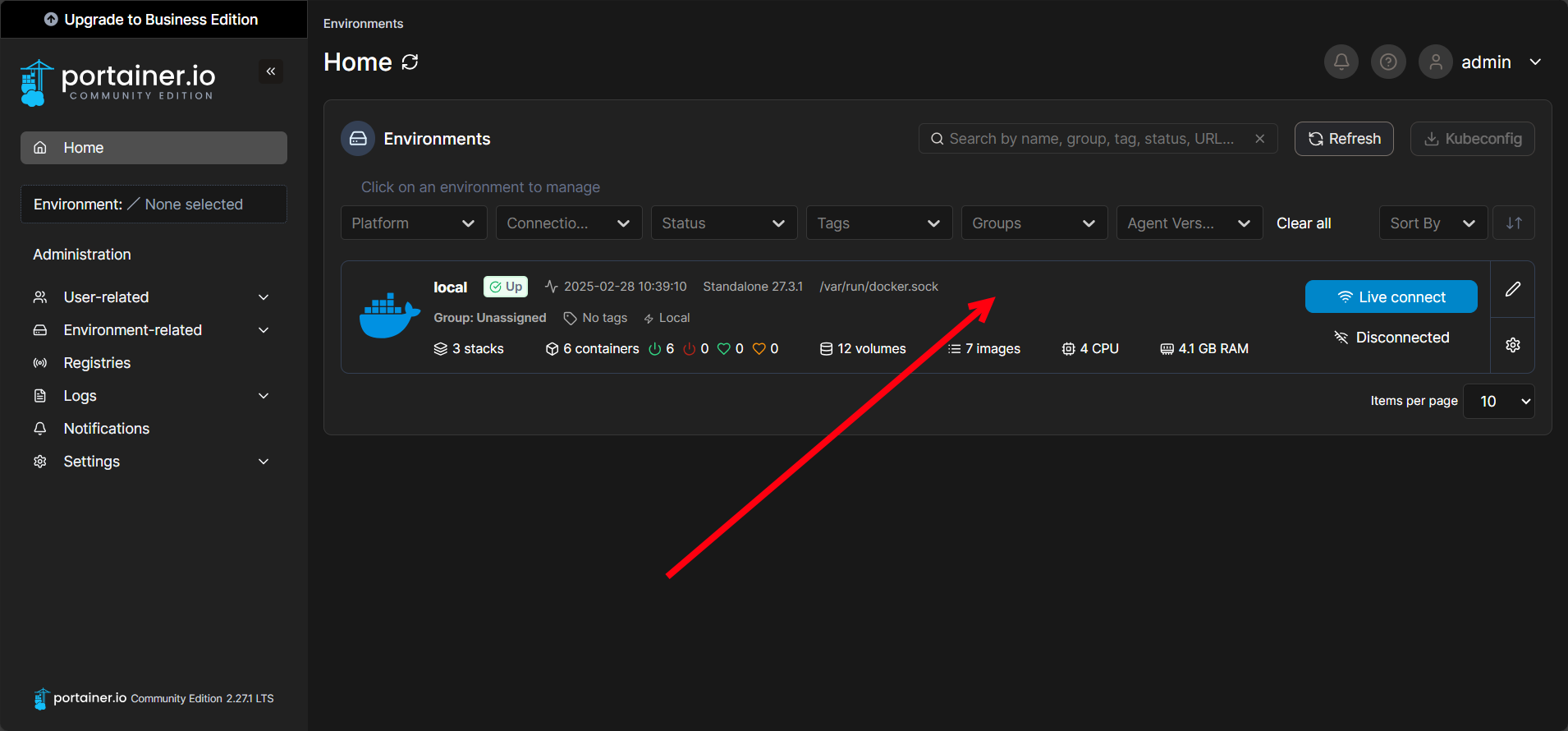Clear the search field with X icon
The height and width of the screenshot is (731, 1568).
1259,139
